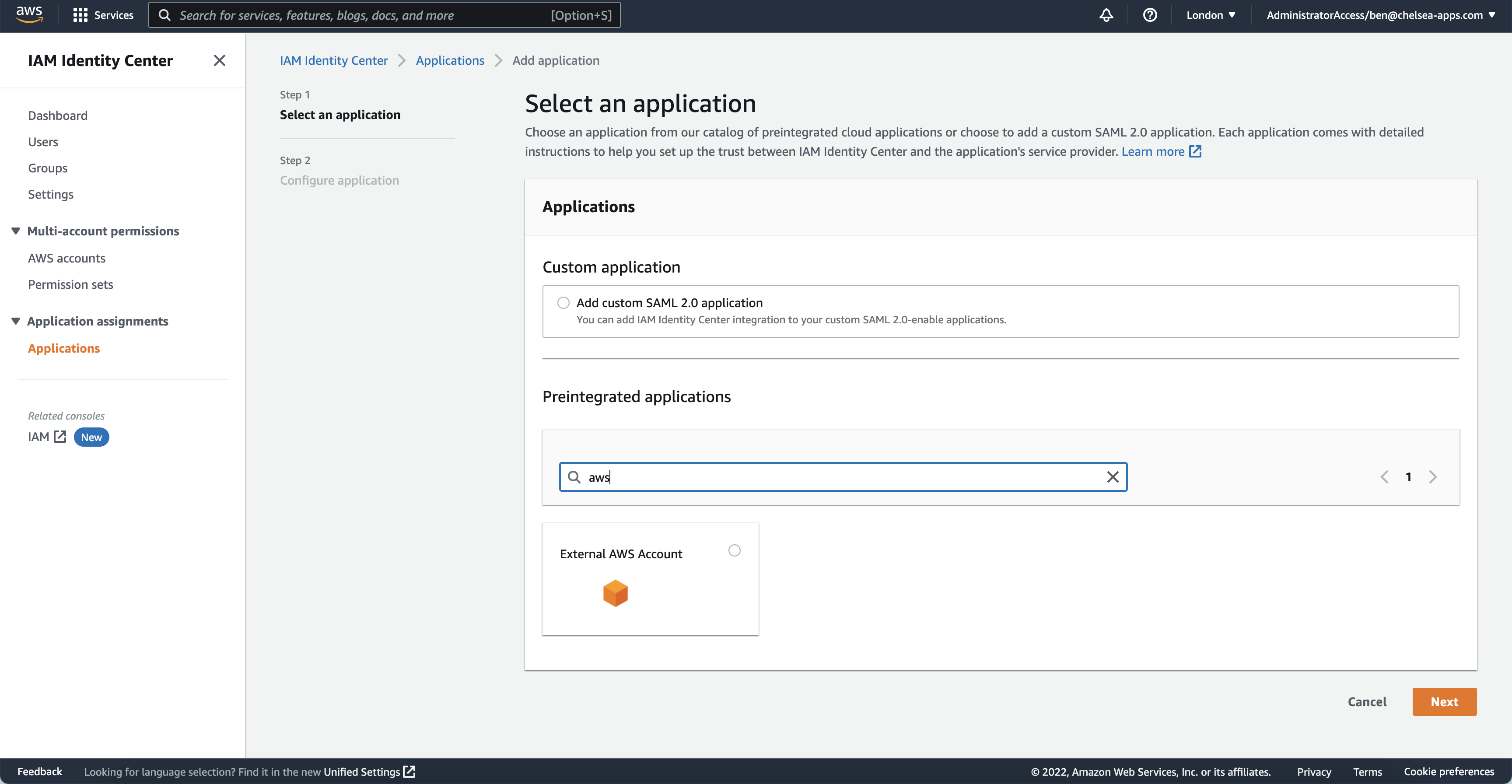
Task: Select the External AWS Account radio button
Action: (x=734, y=550)
